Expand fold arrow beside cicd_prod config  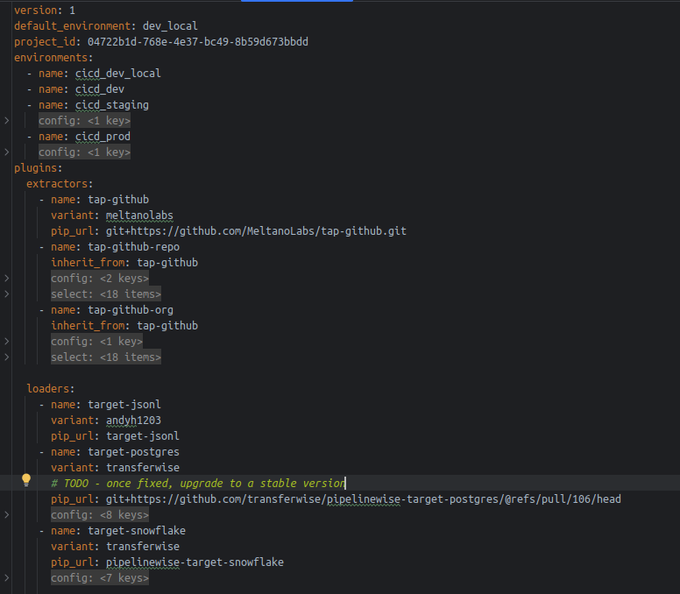7,152
